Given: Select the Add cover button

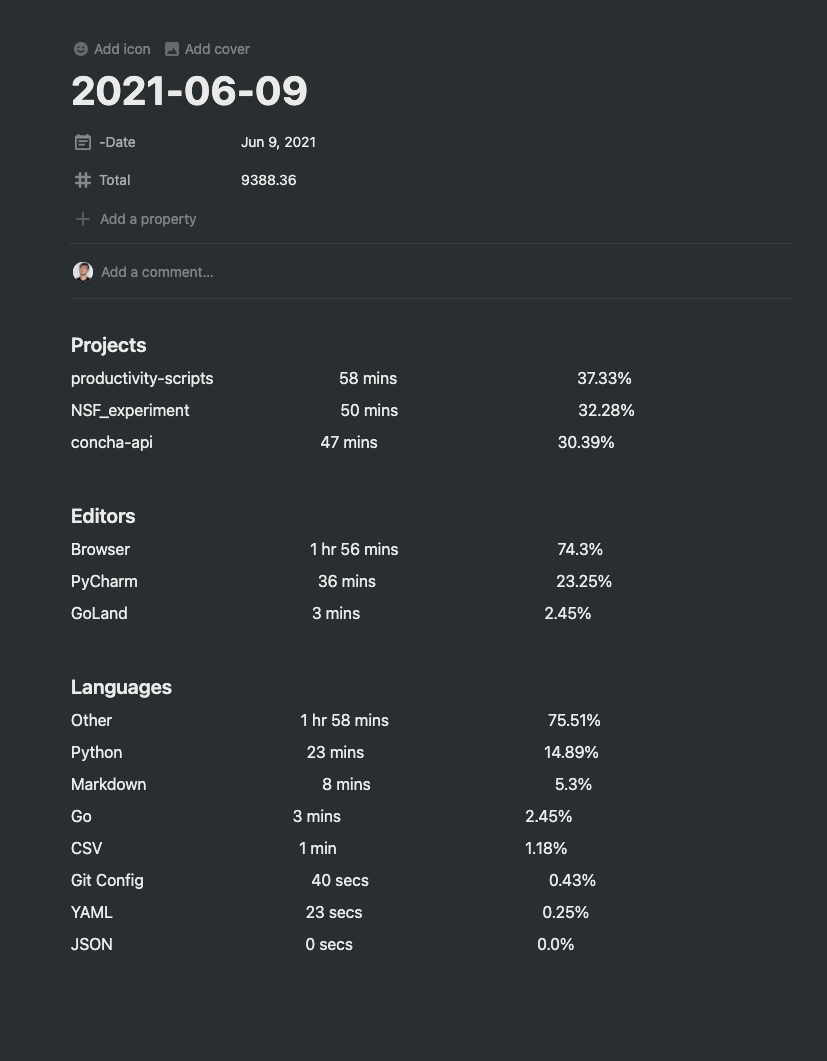Looking at the screenshot, I should pos(207,49).
